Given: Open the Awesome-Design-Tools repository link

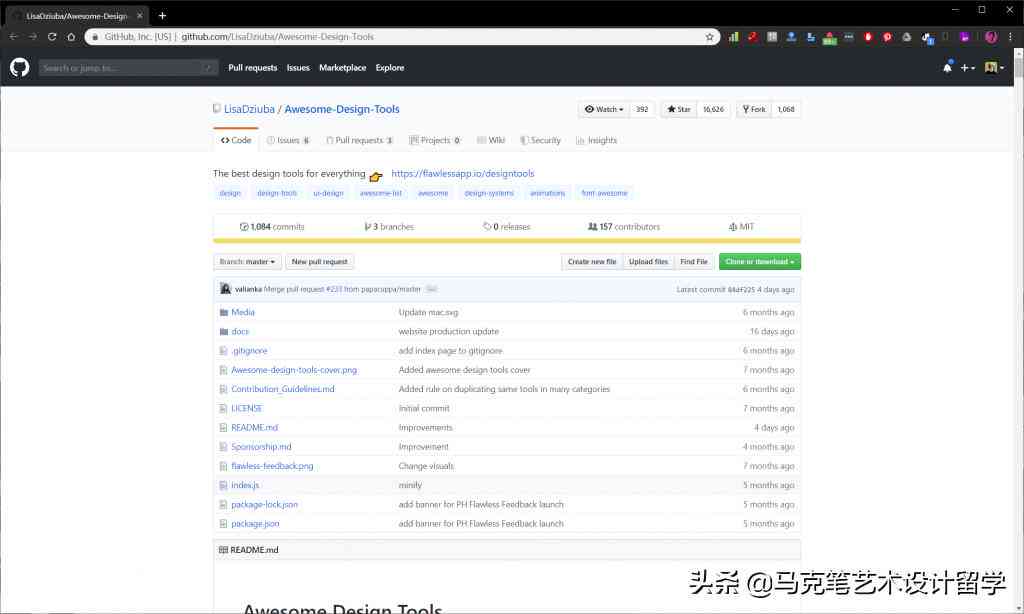Looking at the screenshot, I should point(342,109).
